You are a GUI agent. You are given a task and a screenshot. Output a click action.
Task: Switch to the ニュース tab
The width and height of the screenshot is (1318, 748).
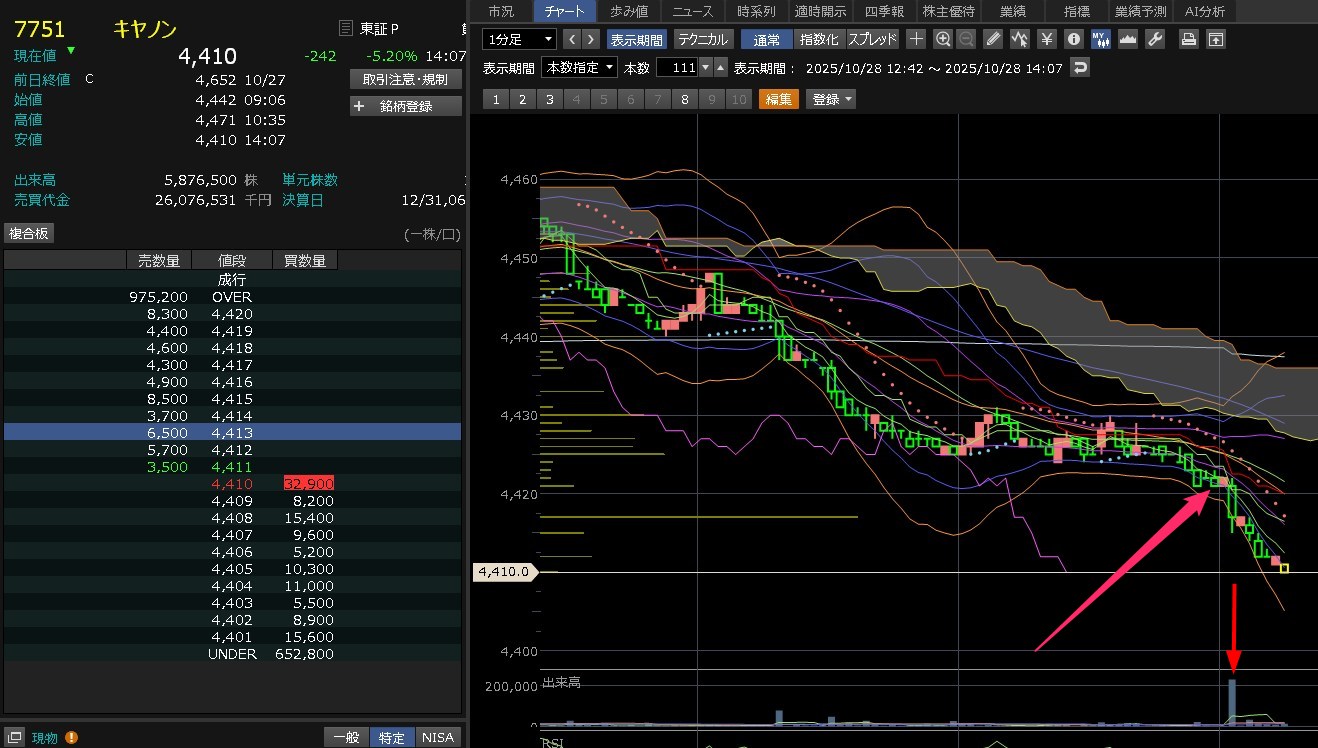pyautogui.click(x=693, y=11)
